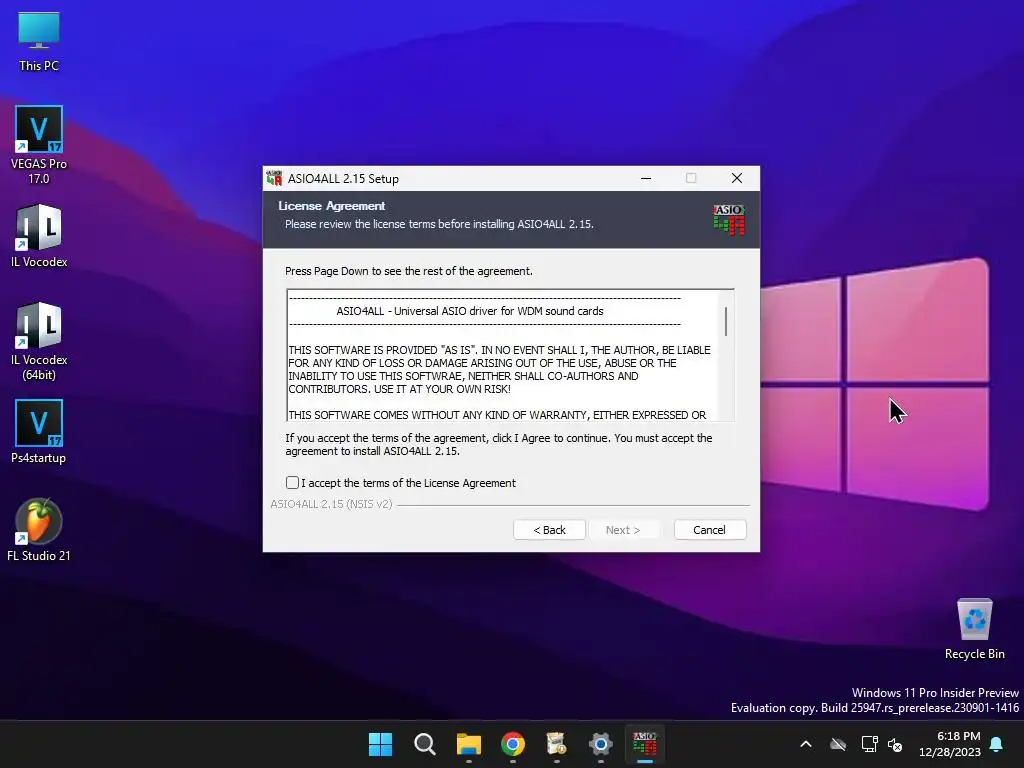Click "Universal ASIO driver for WDM sound cards" line
This screenshot has width=1024, height=768.
click(x=498, y=311)
